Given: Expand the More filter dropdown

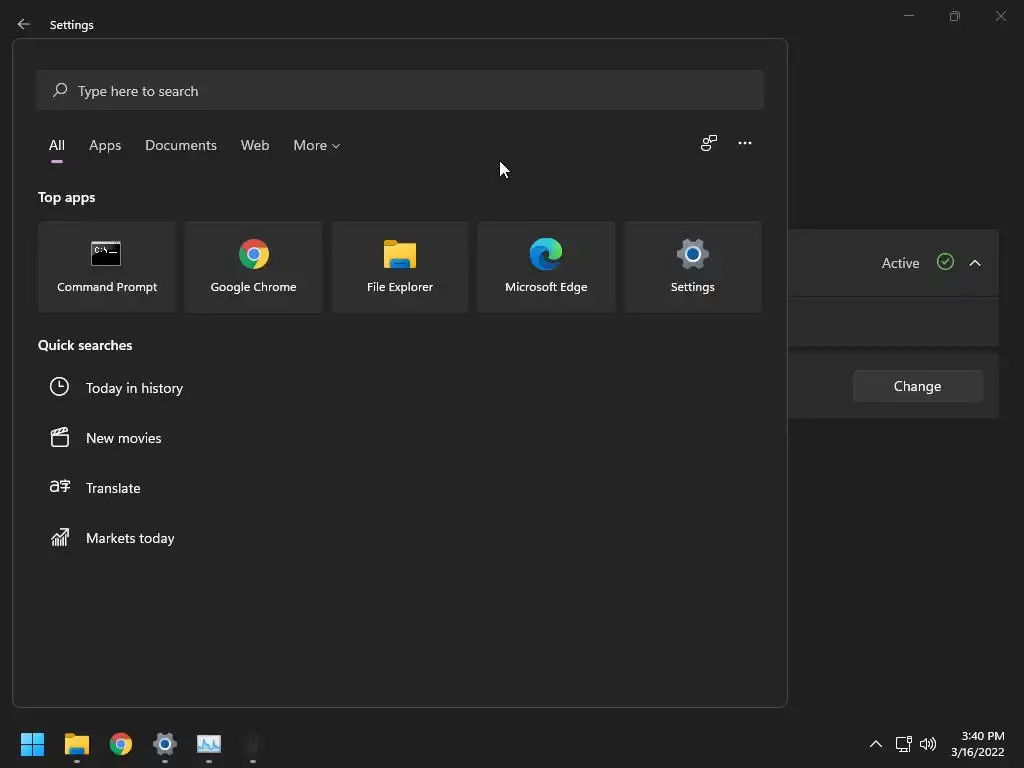Looking at the screenshot, I should click(x=317, y=146).
